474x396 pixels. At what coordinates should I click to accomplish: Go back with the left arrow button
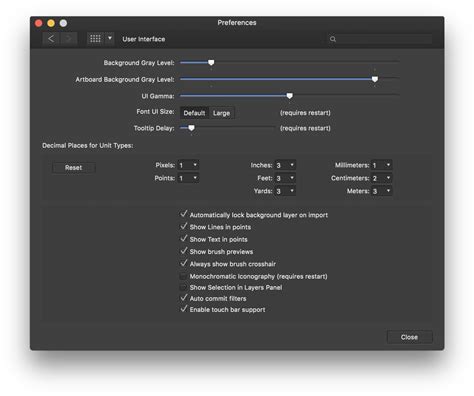pyautogui.click(x=51, y=39)
